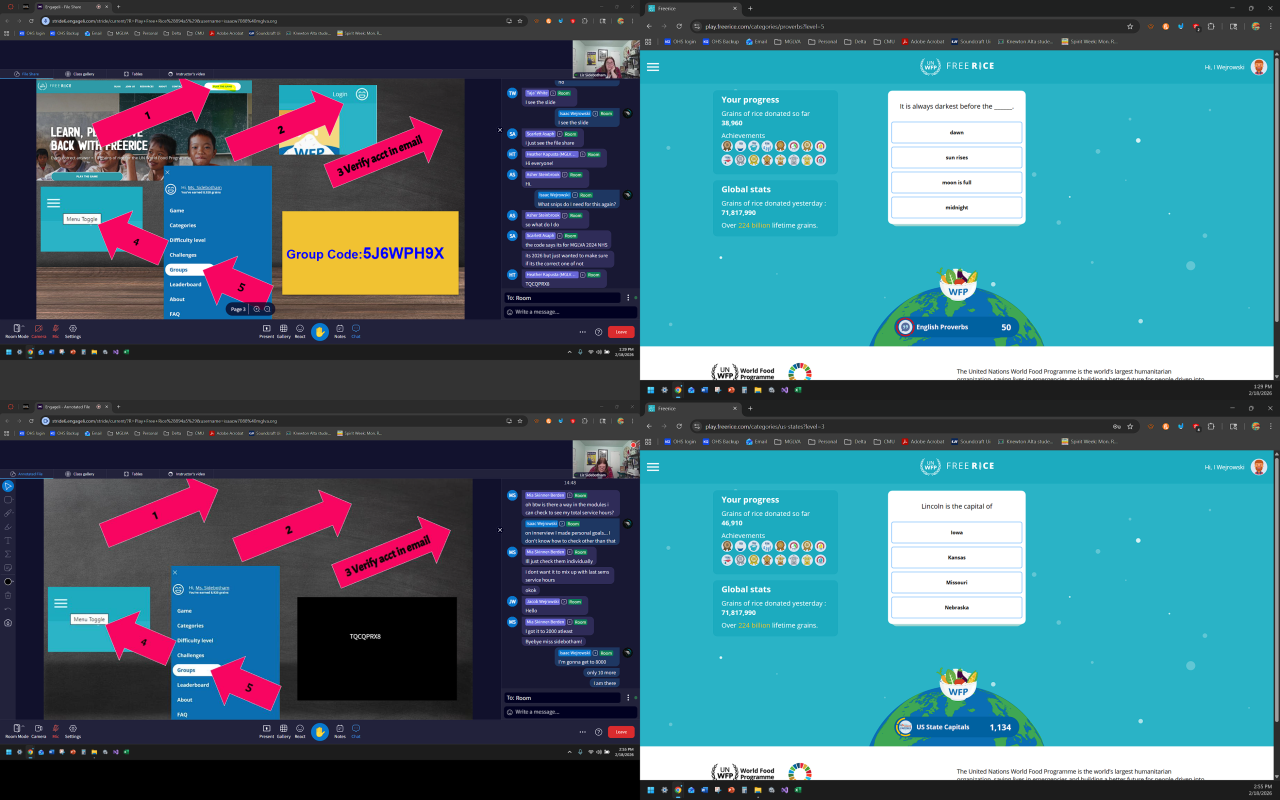Image resolution: width=1280 pixels, height=800 pixels.
Task: Choose the "moon is full" answer option
Action: click(x=956, y=183)
